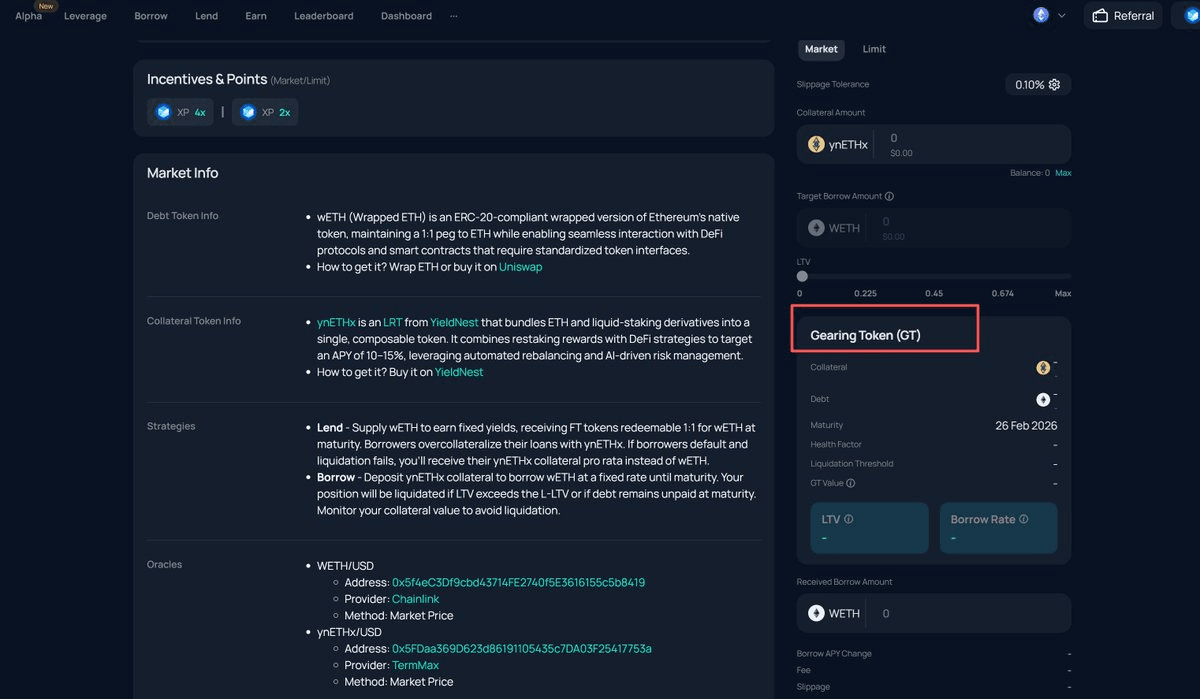Go to the Dashboard page
This screenshot has height=699, width=1200.
(406, 16)
